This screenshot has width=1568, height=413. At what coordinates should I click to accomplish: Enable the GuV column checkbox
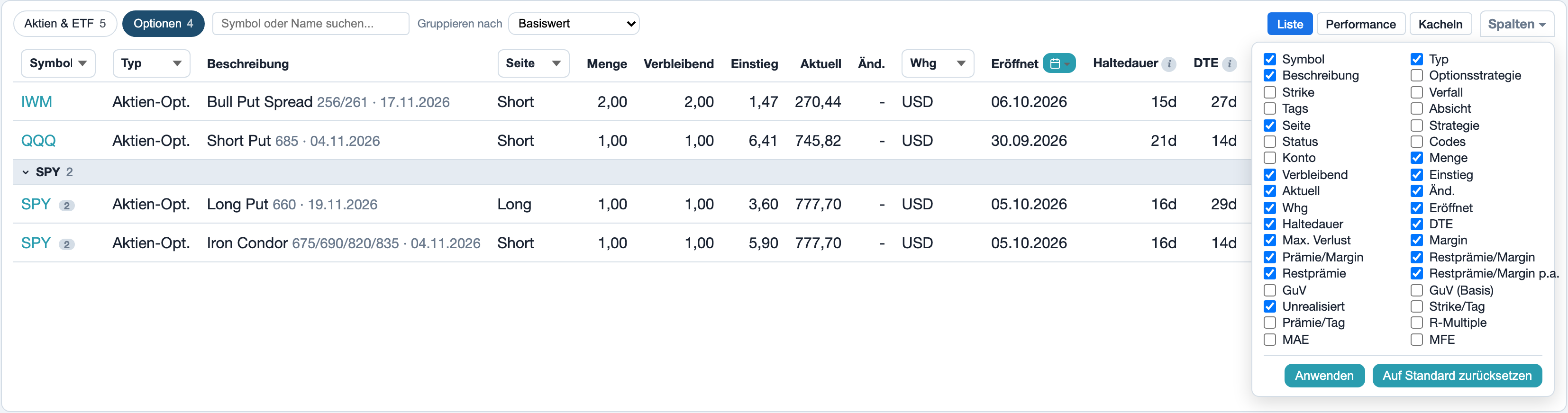tap(1269, 290)
